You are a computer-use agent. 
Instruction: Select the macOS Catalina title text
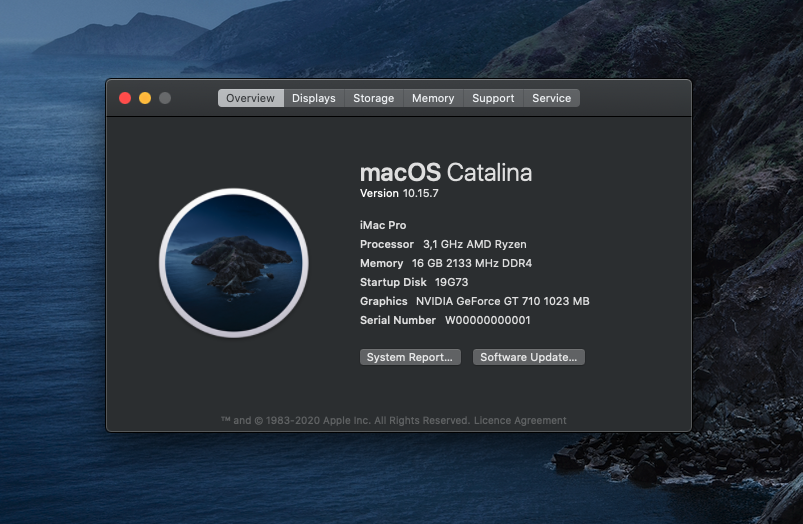(446, 172)
